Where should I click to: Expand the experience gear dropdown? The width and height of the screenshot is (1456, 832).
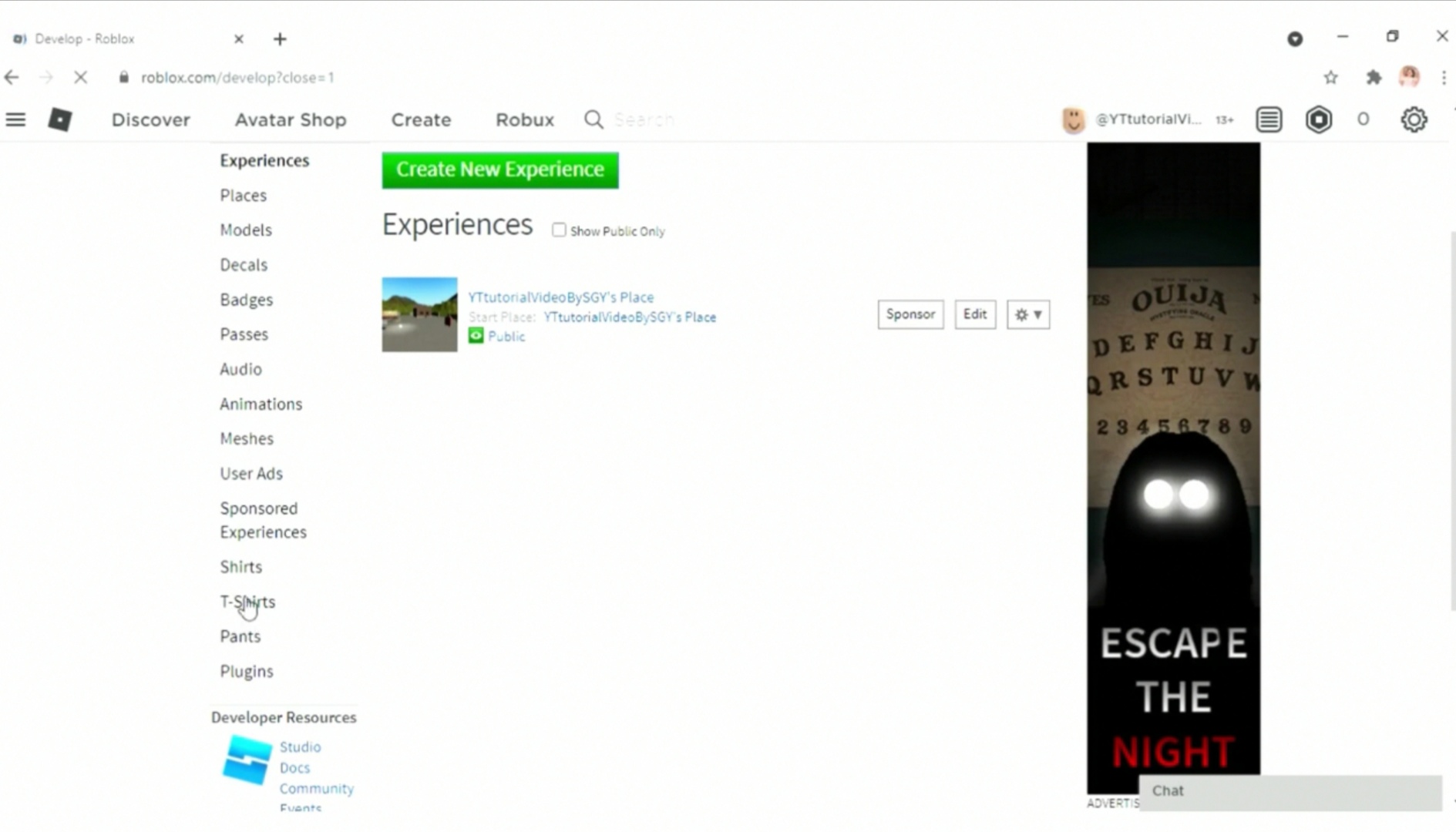point(1028,314)
